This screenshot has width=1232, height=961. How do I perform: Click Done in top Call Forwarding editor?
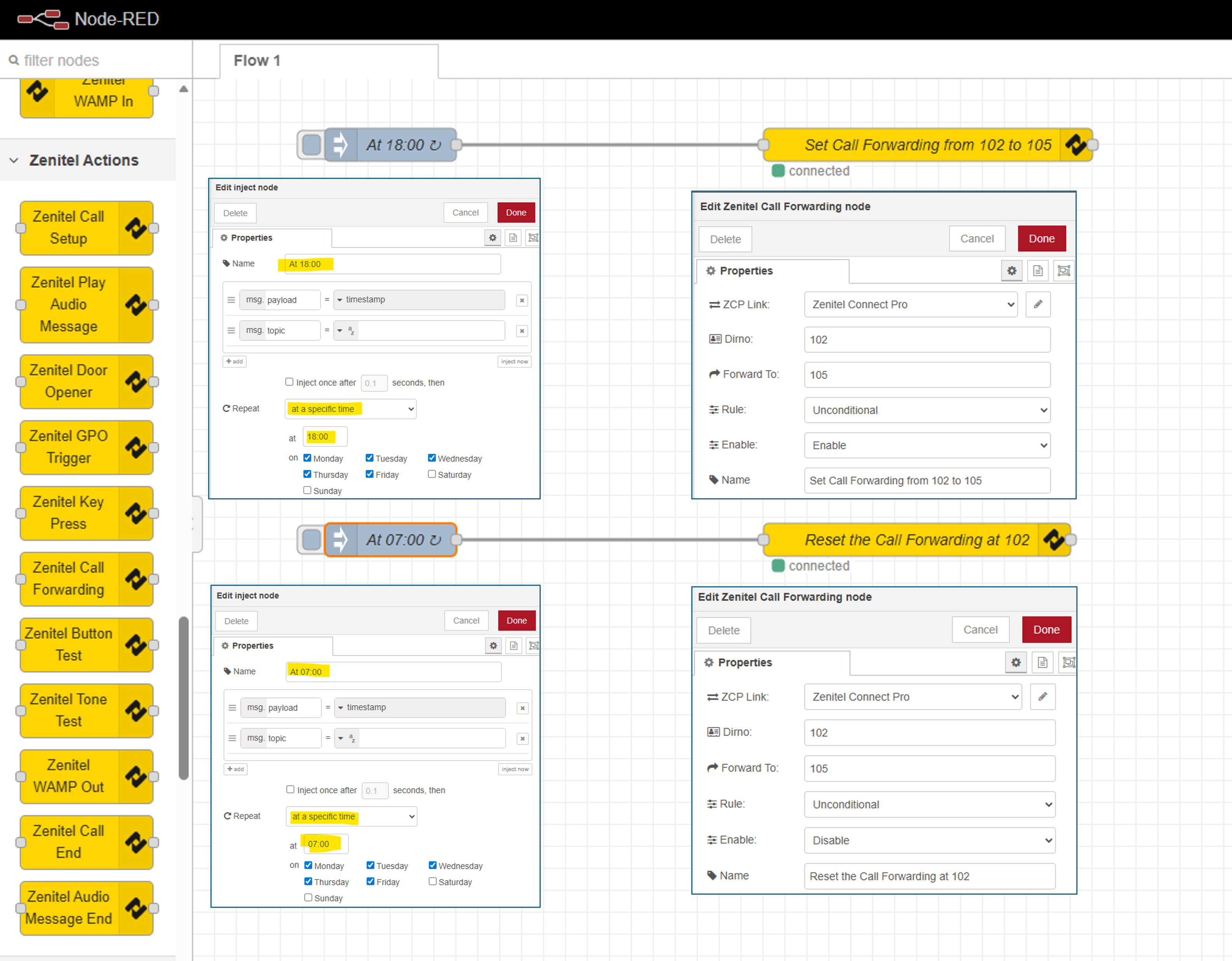1041,238
